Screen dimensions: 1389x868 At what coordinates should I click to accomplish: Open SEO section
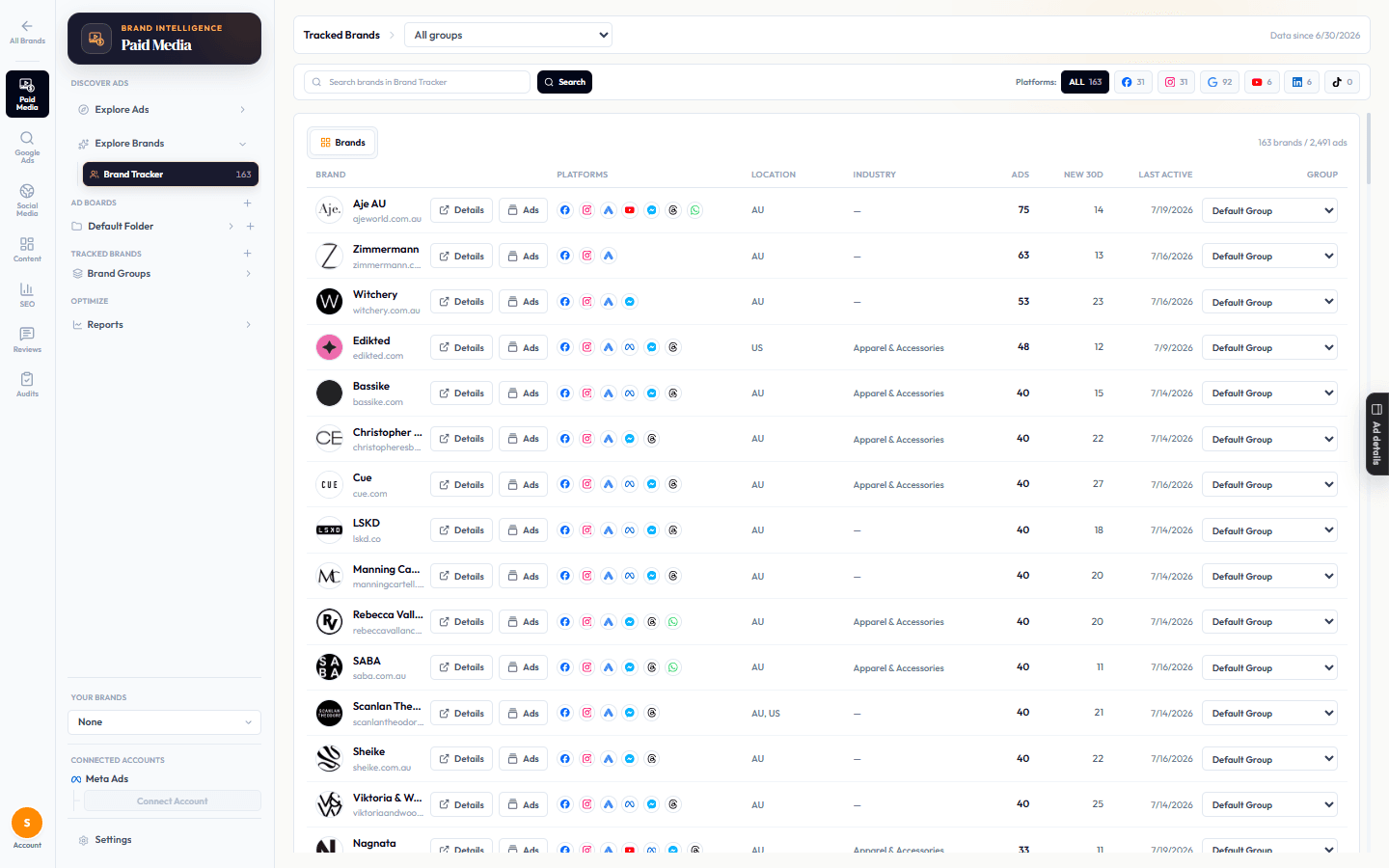click(x=27, y=294)
